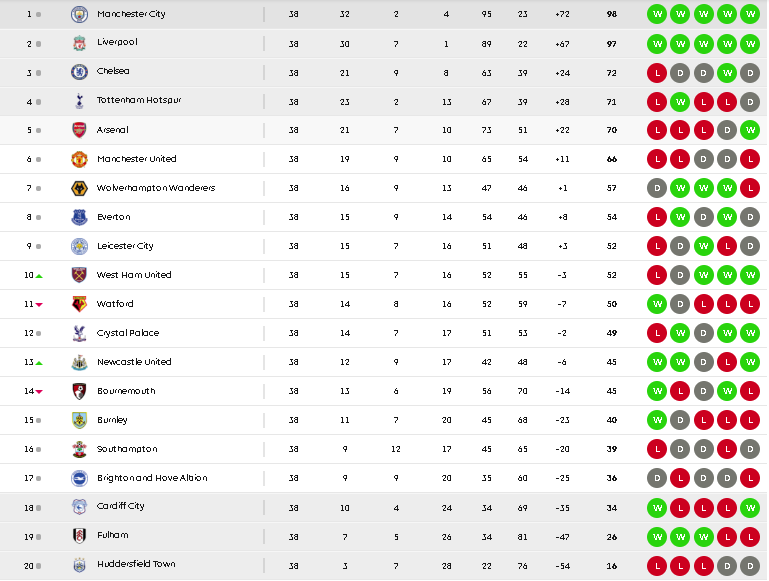769x581 pixels.
Task: Click the Bournemouth club badge
Action: (79, 391)
